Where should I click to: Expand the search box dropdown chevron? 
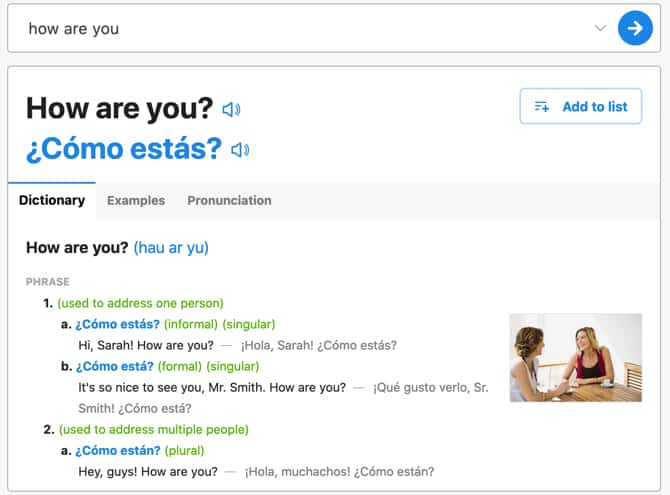pyautogui.click(x=600, y=28)
